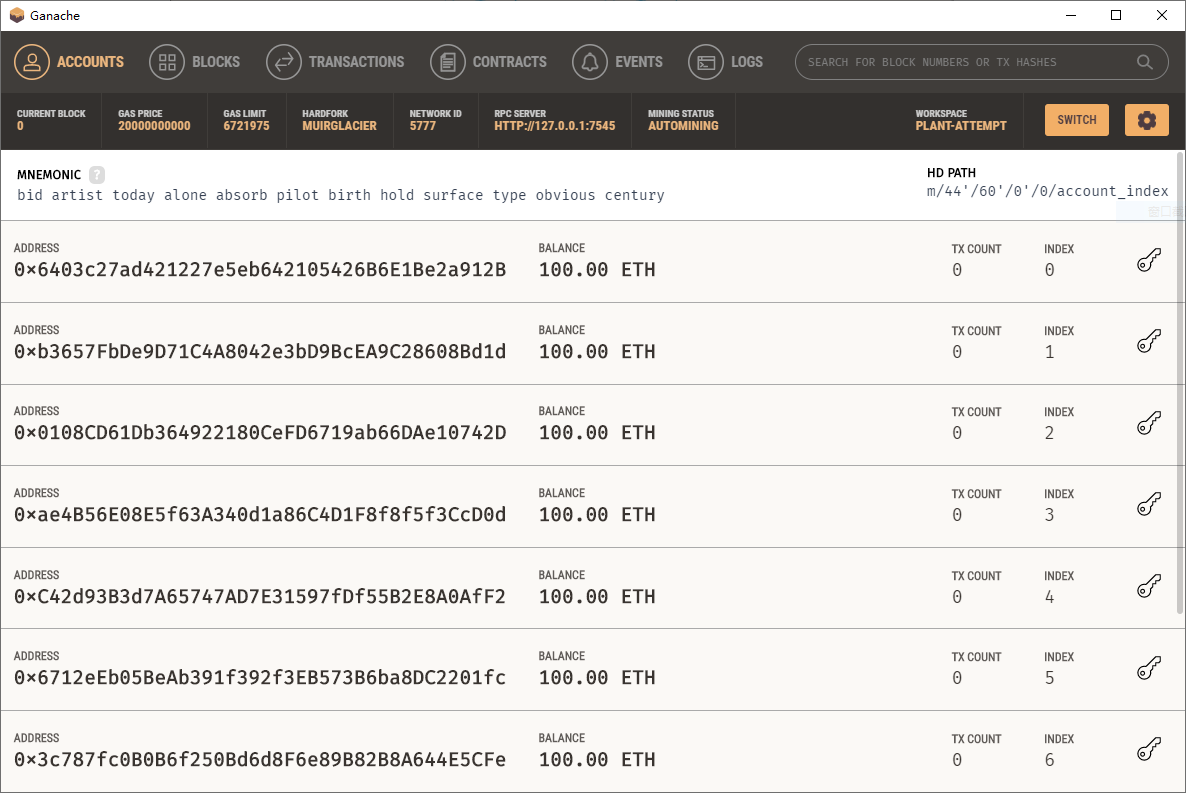The image size is (1186, 793).
Task: Click the Ganache logo in title bar
Action: click(x=17, y=15)
